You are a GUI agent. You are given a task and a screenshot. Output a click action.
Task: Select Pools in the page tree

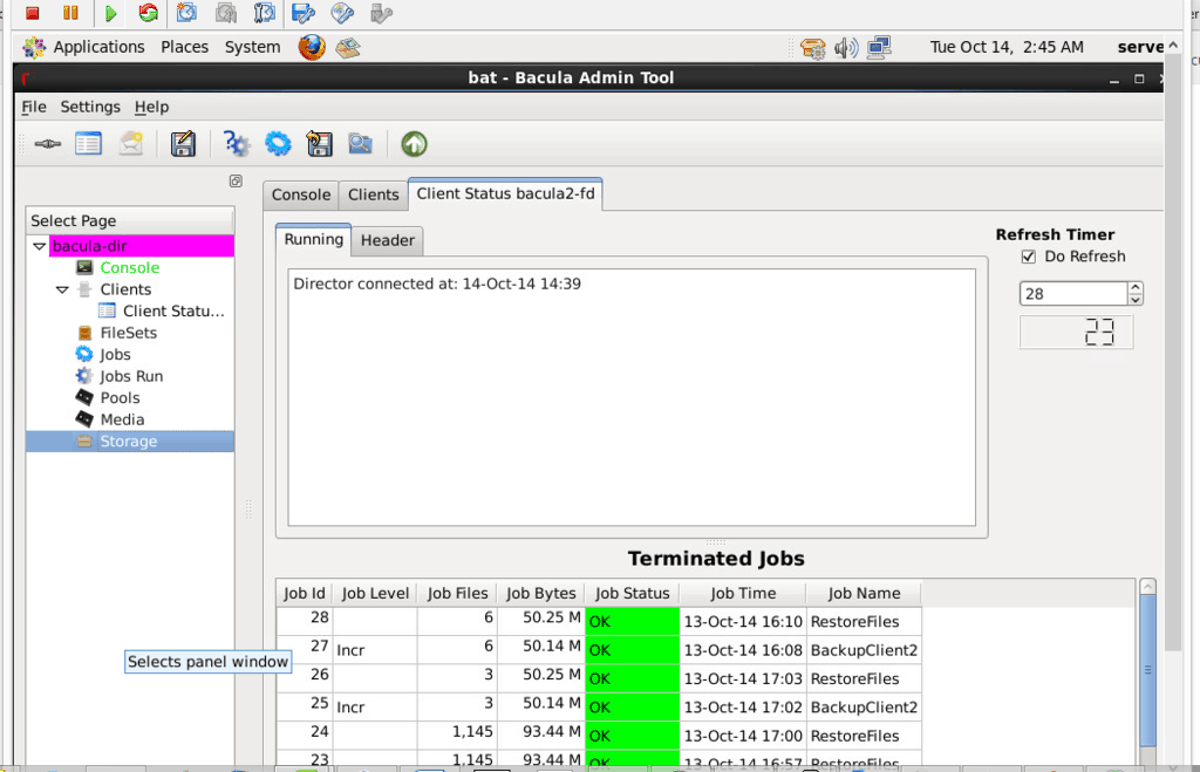click(120, 398)
